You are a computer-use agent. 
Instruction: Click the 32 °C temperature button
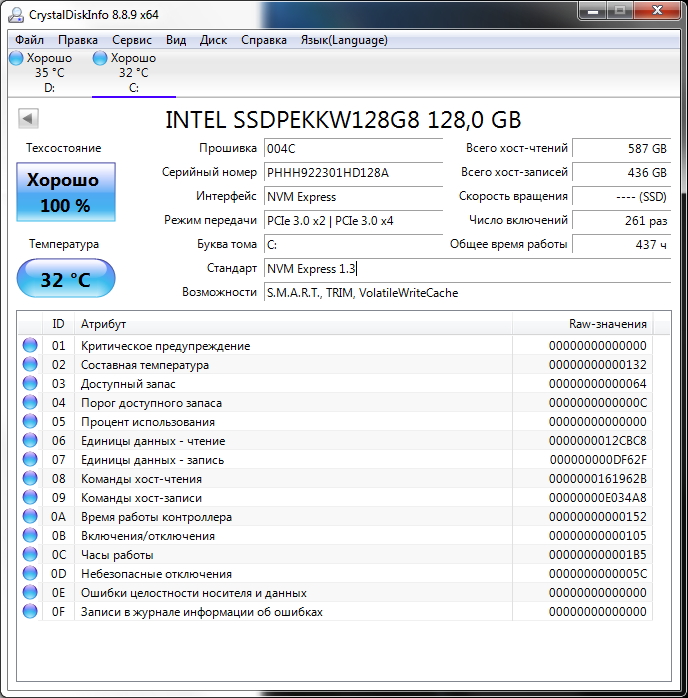(x=66, y=279)
